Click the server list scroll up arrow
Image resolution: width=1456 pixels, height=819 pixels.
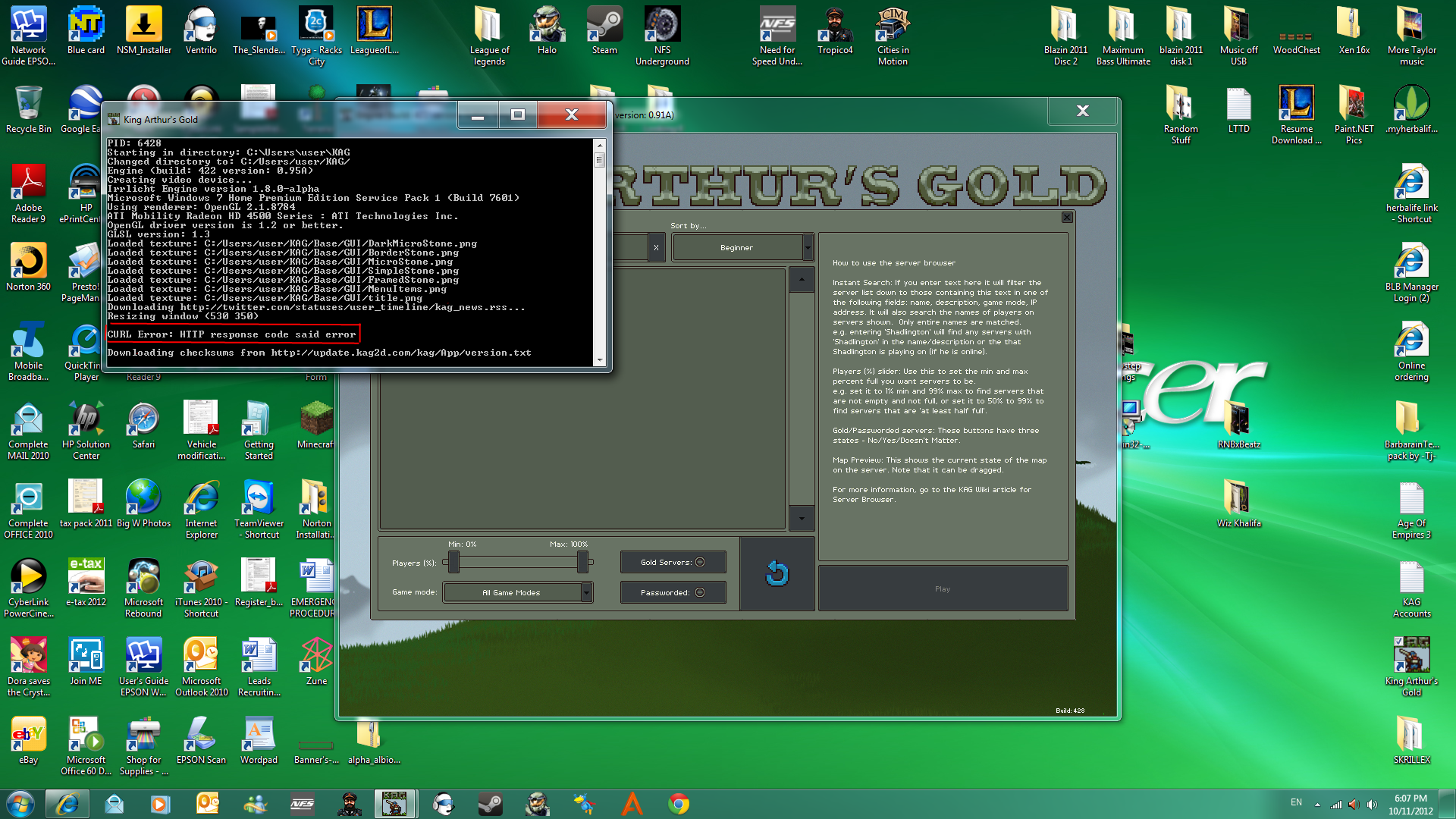tap(802, 280)
